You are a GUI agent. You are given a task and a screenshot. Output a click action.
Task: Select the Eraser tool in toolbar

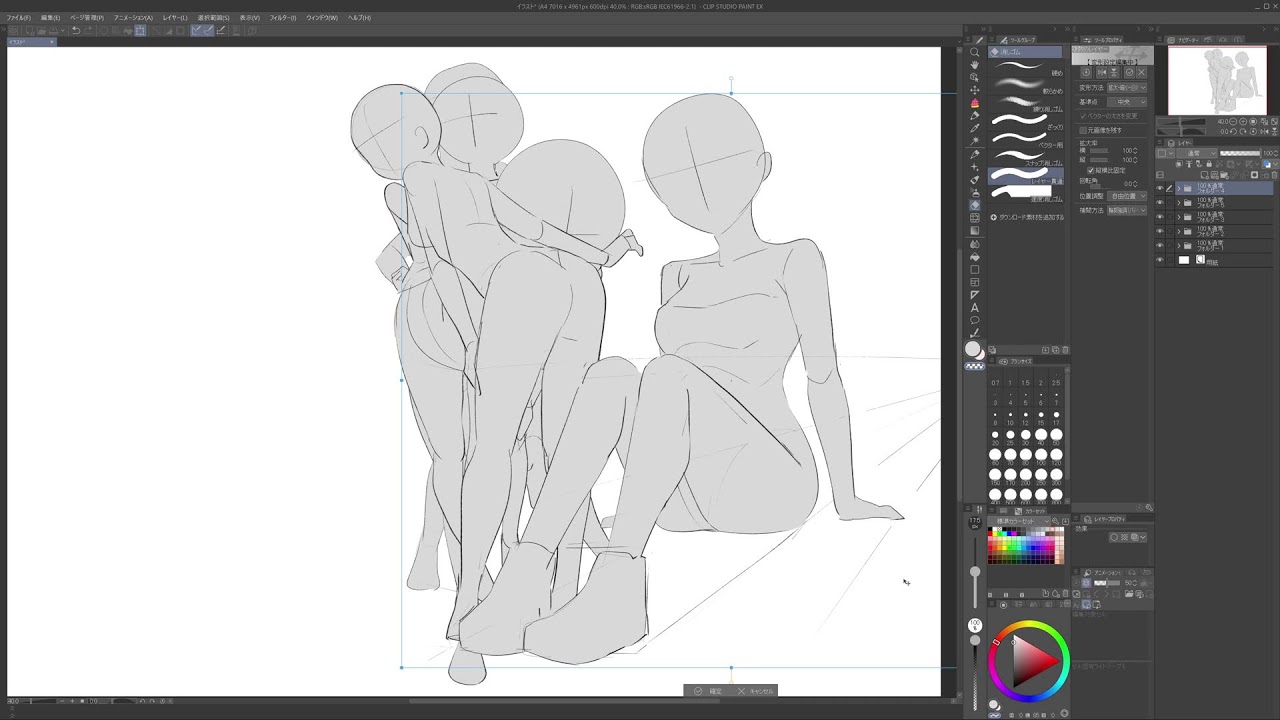[975, 205]
